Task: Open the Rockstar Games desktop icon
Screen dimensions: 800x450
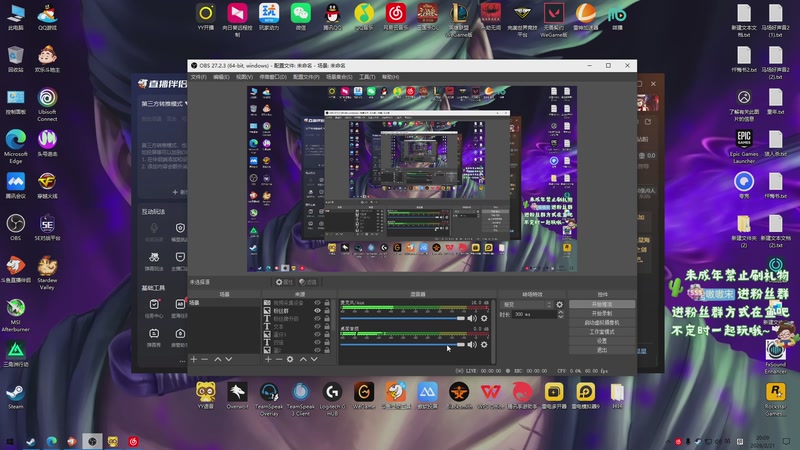Action: click(x=776, y=398)
